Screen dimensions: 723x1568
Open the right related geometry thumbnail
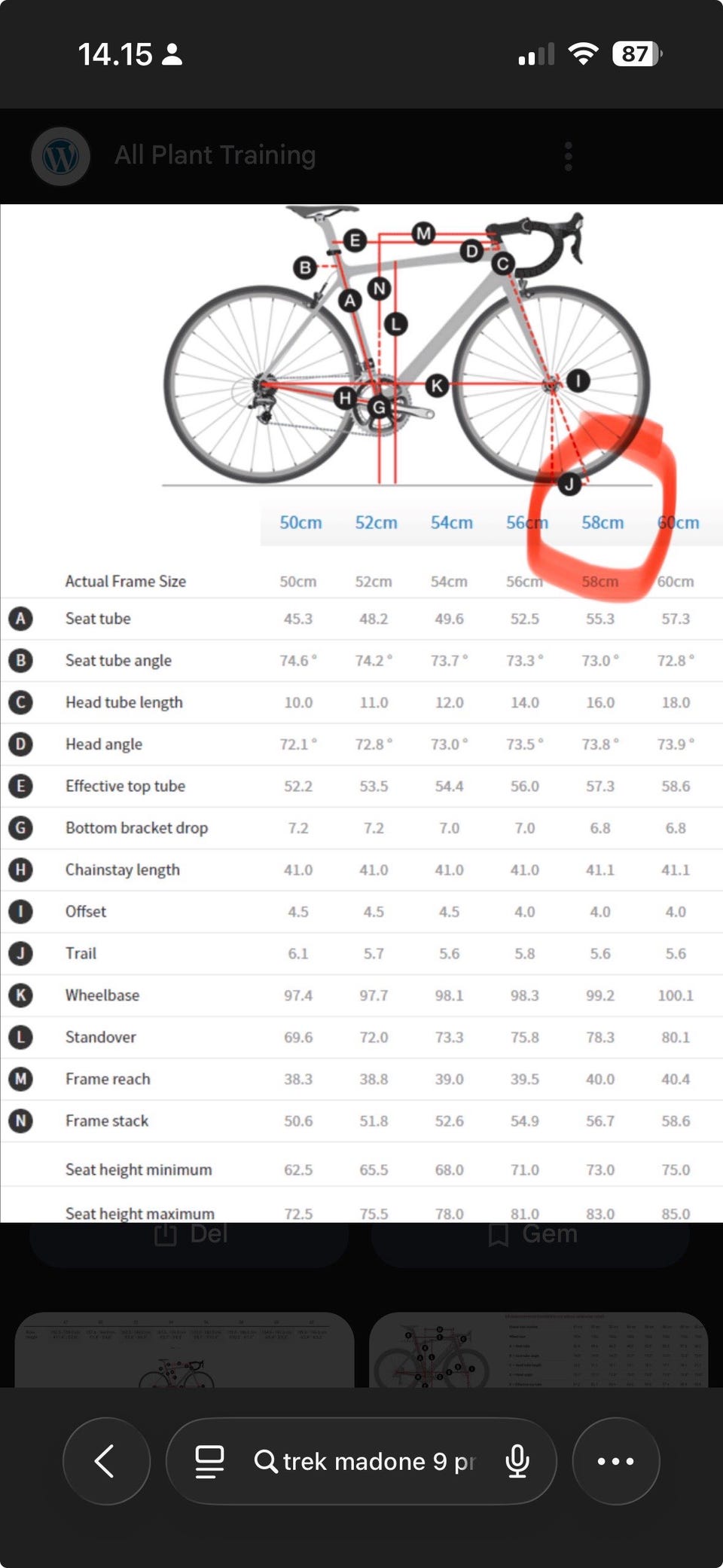click(x=538, y=1349)
